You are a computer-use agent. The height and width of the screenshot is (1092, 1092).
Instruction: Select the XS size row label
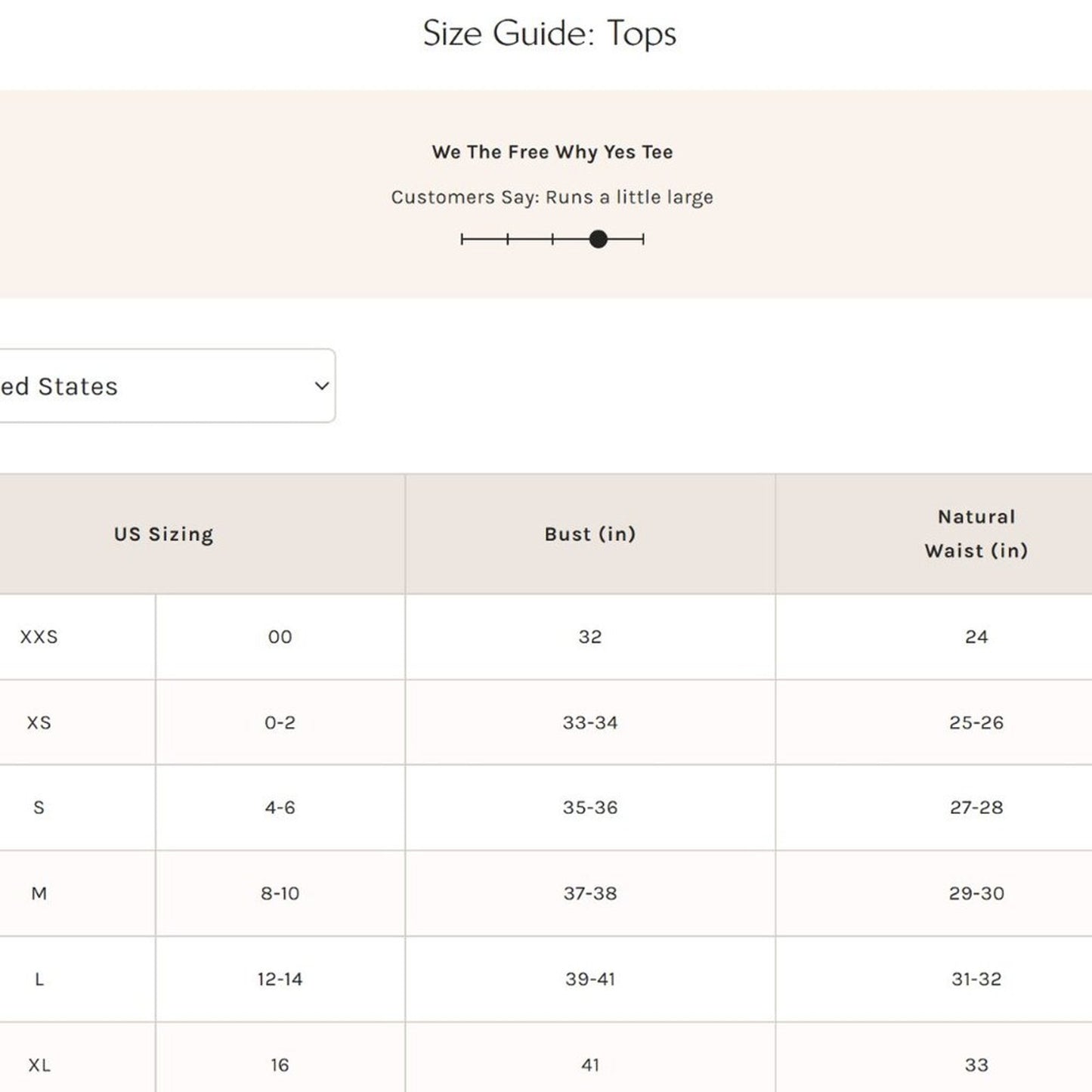(39, 722)
